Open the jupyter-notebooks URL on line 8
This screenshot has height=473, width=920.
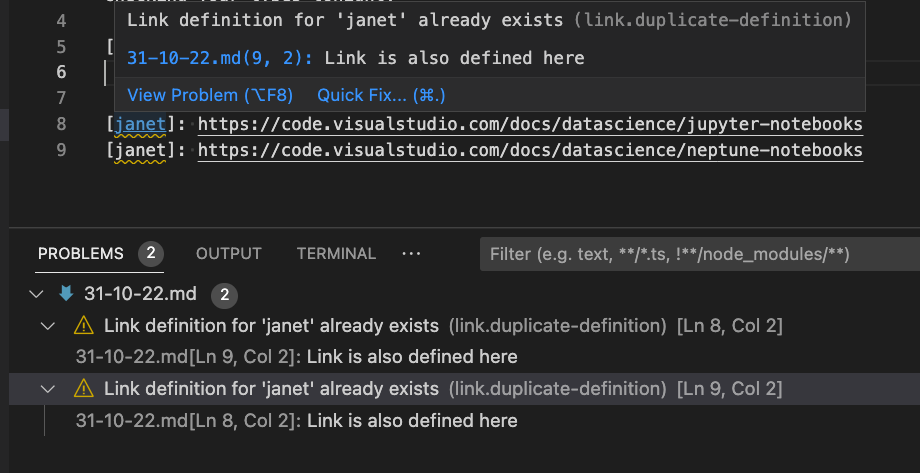click(530, 124)
